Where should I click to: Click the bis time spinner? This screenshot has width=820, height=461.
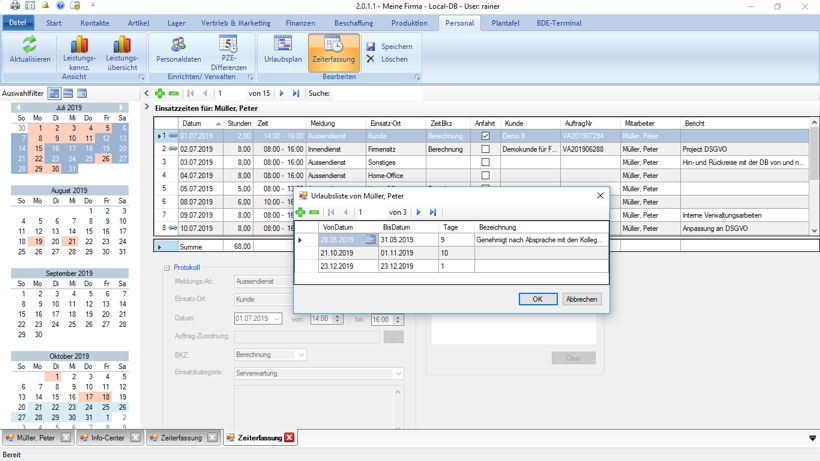click(398, 319)
